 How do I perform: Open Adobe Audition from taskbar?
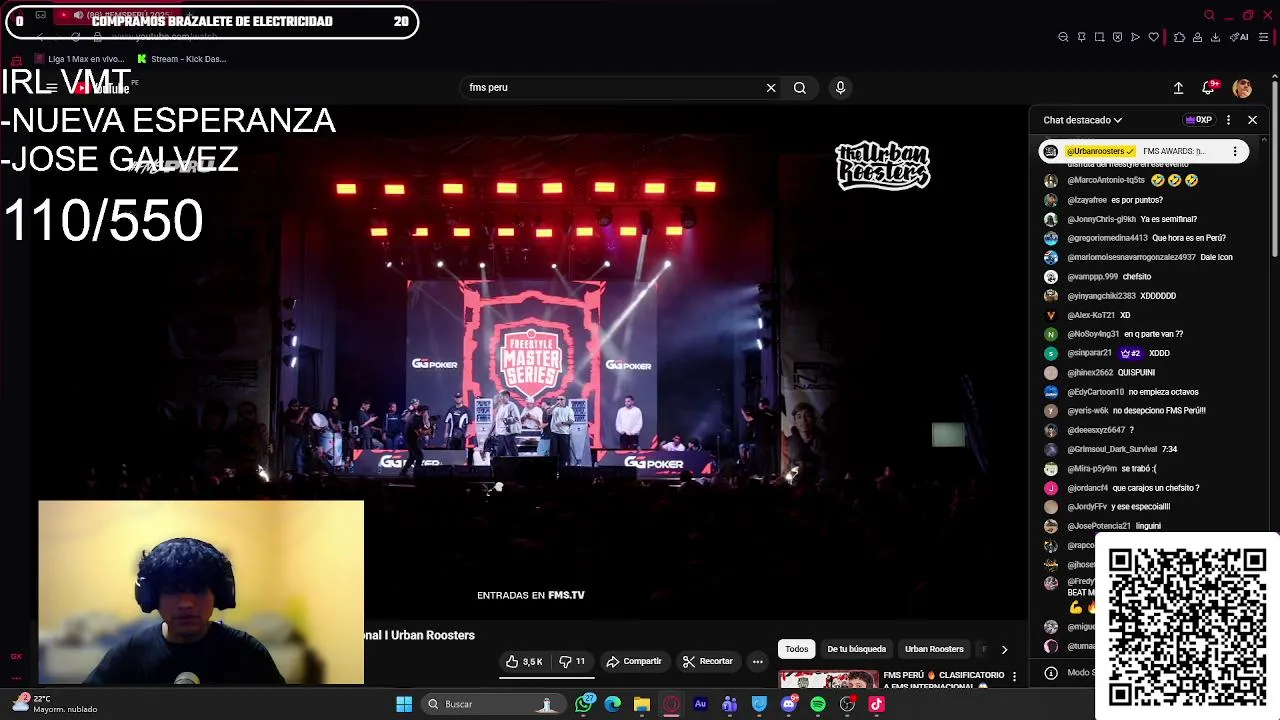pos(700,705)
